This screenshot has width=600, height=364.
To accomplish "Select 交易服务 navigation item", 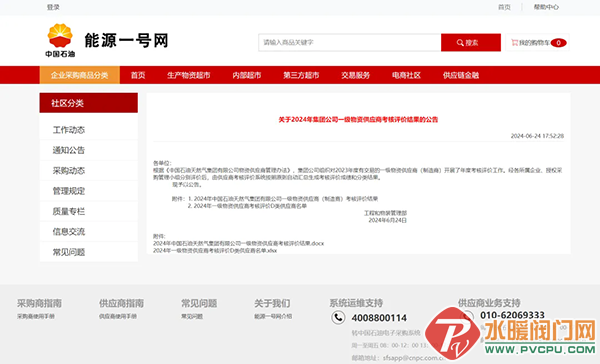I will [355, 75].
